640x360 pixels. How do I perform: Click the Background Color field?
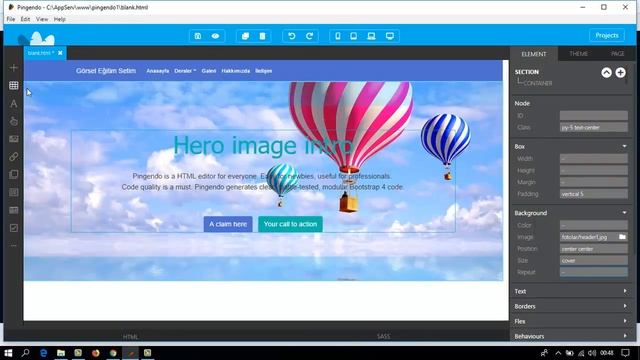click(593, 225)
